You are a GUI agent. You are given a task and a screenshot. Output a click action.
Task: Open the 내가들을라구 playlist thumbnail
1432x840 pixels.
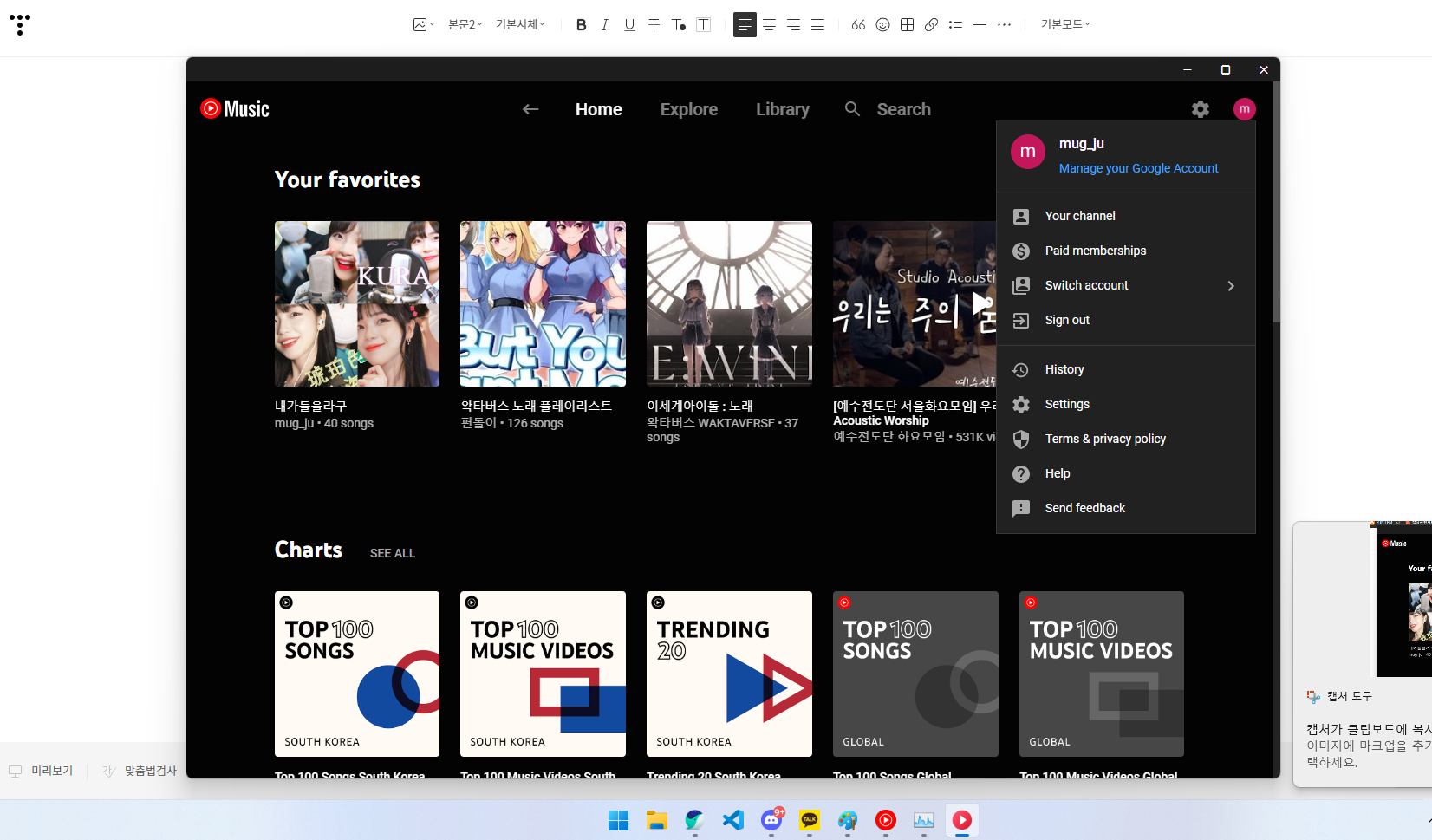[x=357, y=303]
